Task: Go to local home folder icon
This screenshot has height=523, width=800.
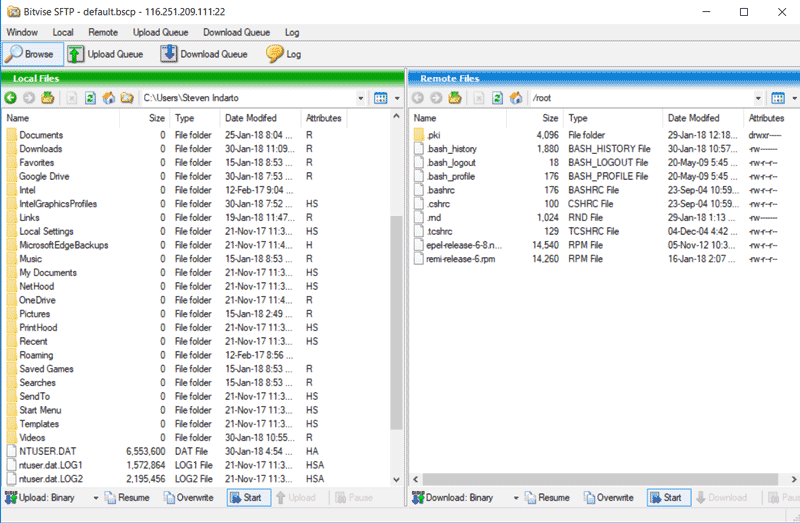Action: coord(109,98)
